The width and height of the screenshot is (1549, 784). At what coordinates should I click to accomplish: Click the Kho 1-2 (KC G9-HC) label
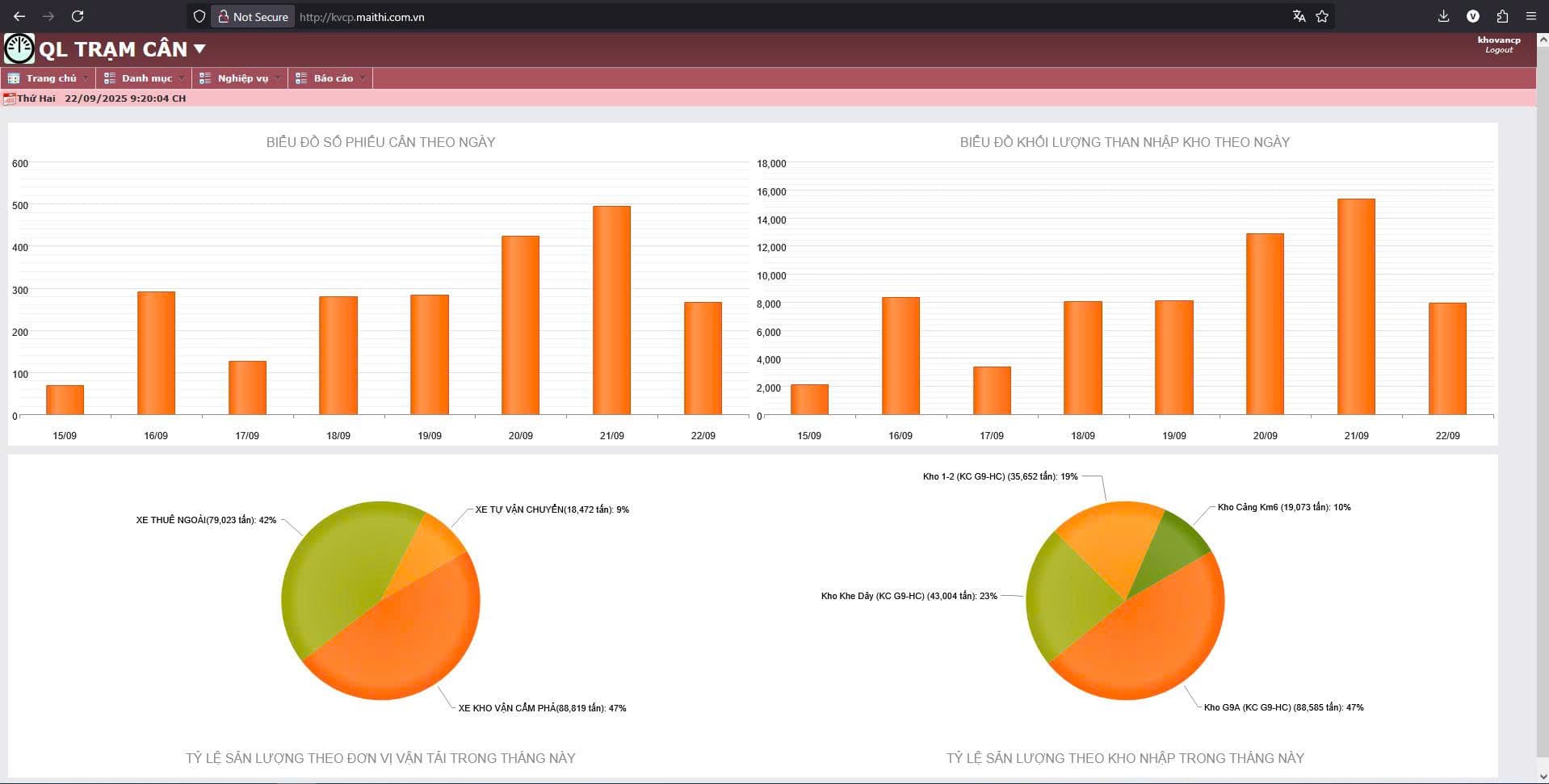(x=1000, y=476)
